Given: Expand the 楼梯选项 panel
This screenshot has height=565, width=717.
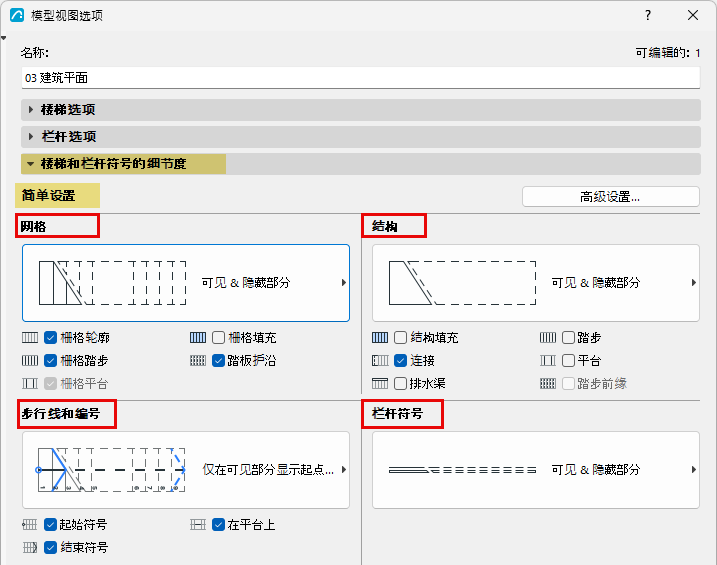Looking at the screenshot, I should pyautogui.click(x=361, y=110).
